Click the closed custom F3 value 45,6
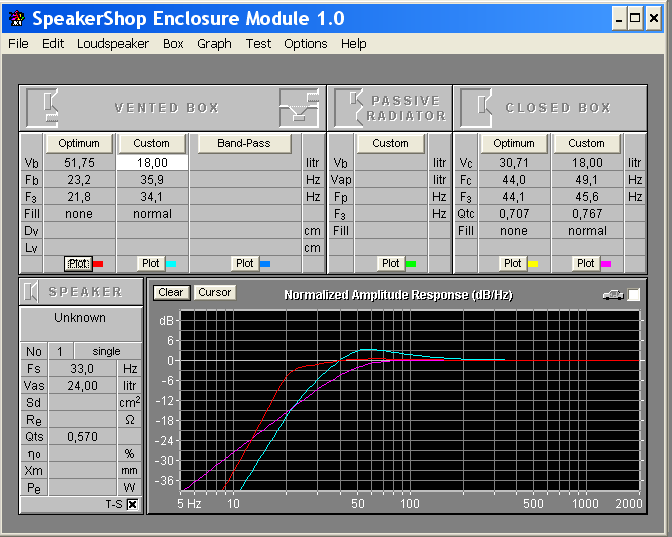Image resolution: width=672 pixels, height=537 pixels. (x=587, y=197)
